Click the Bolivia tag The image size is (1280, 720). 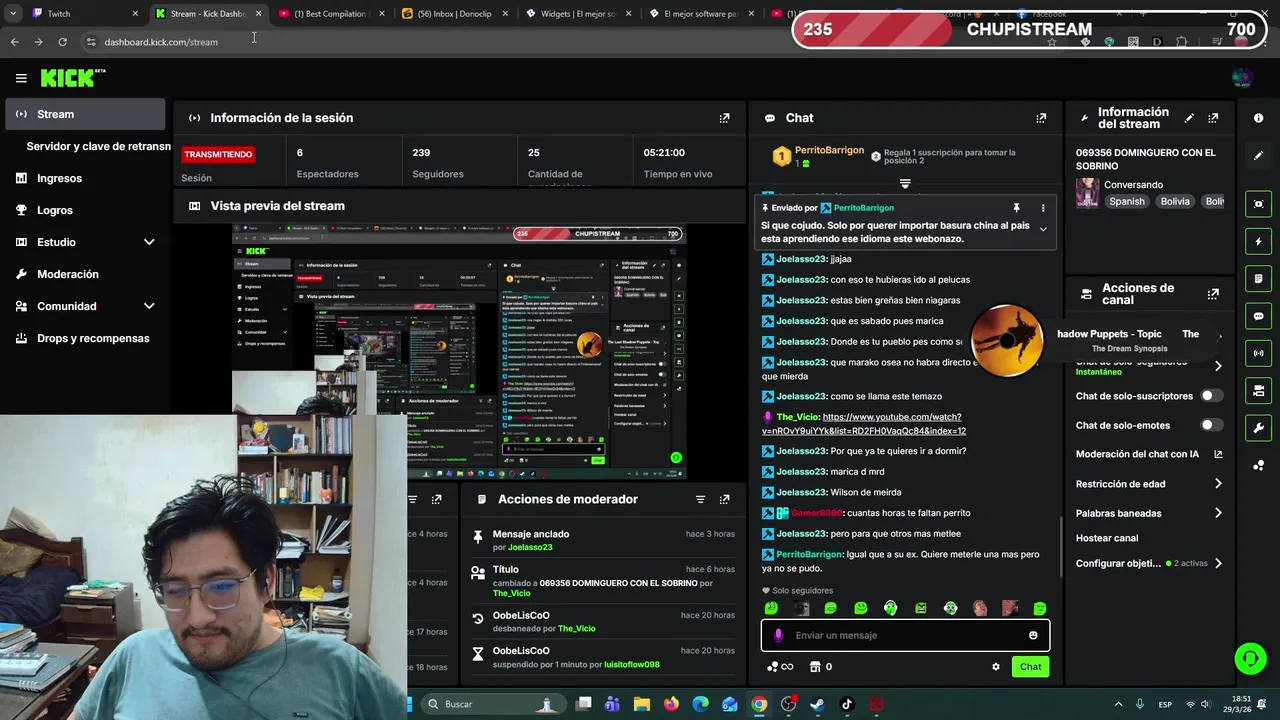(x=1175, y=201)
